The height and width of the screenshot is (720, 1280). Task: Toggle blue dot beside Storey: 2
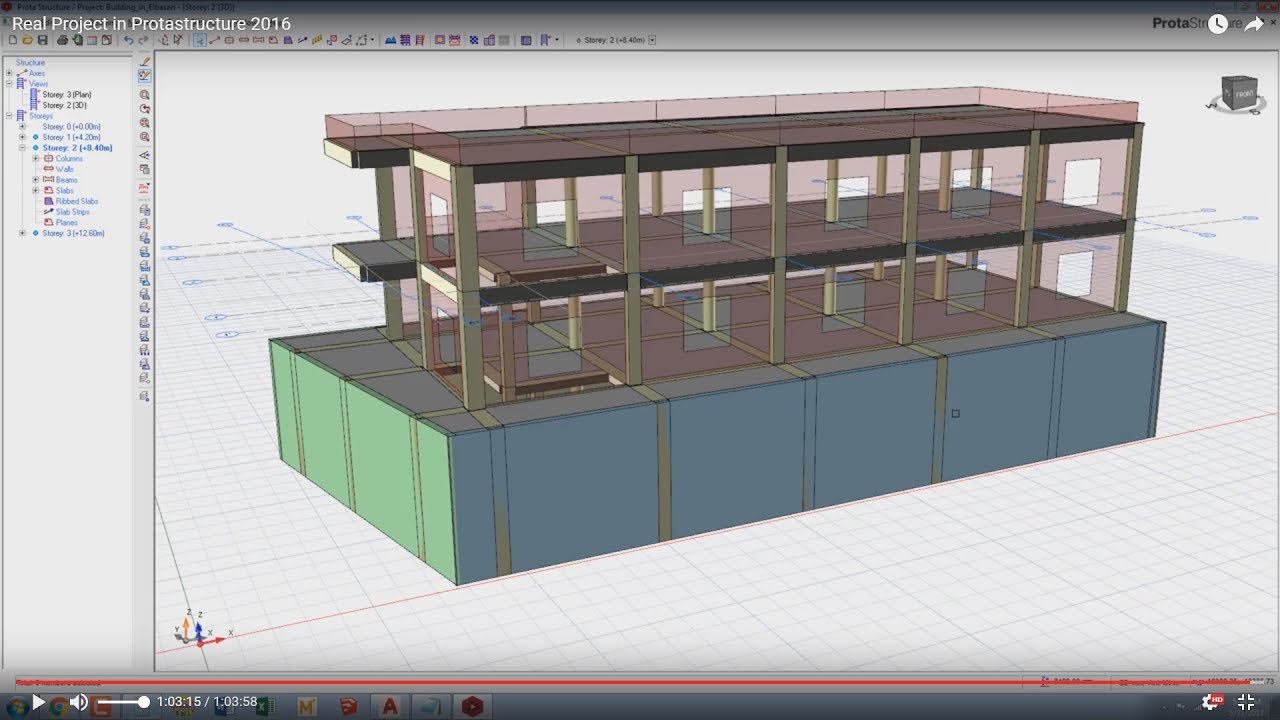pos(35,148)
